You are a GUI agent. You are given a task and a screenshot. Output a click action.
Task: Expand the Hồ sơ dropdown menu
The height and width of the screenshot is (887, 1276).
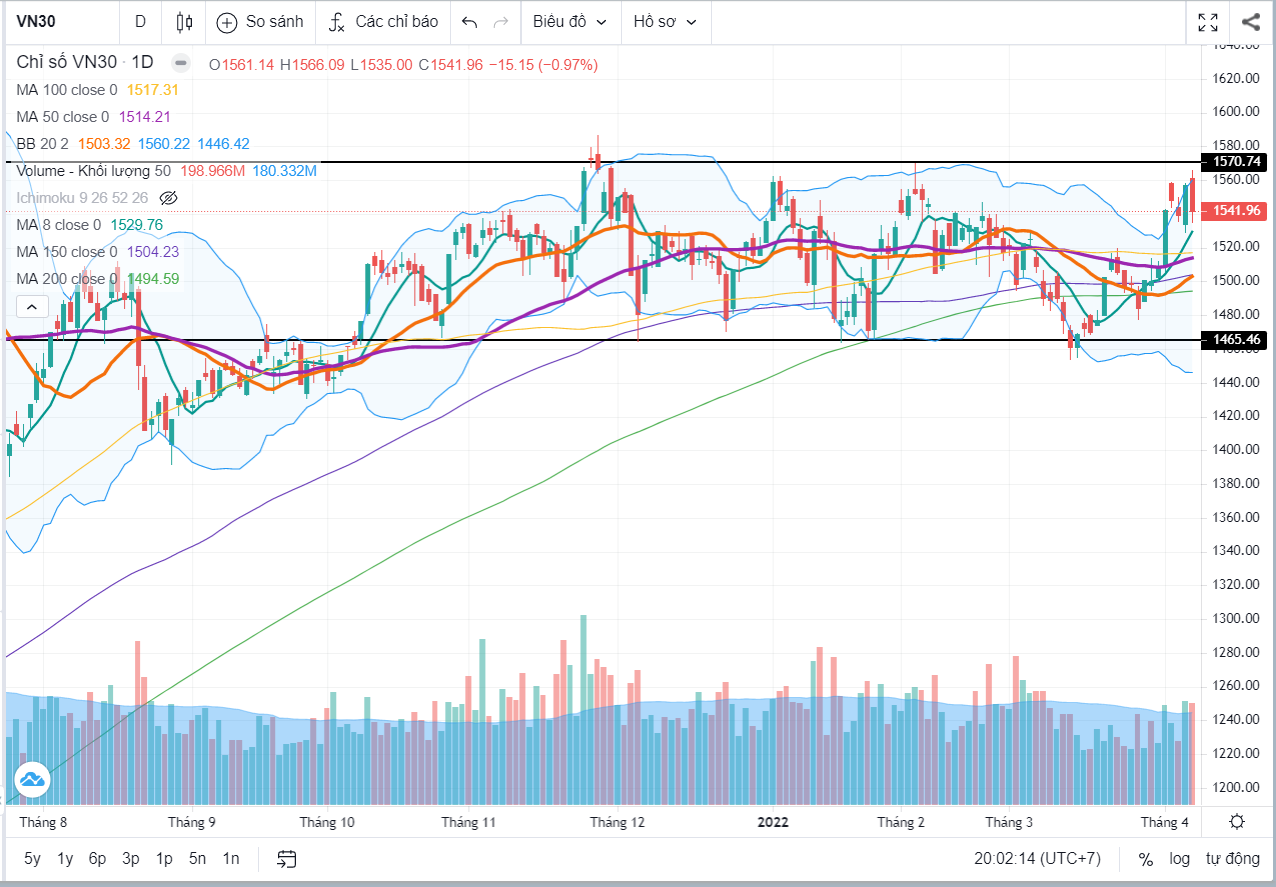(x=665, y=22)
